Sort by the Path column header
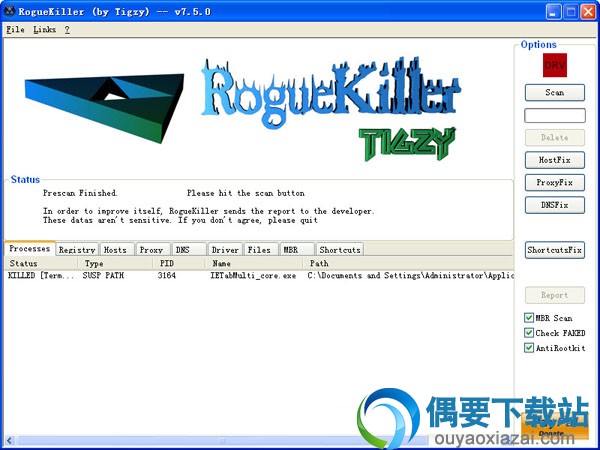The width and height of the screenshot is (600, 450). point(408,263)
